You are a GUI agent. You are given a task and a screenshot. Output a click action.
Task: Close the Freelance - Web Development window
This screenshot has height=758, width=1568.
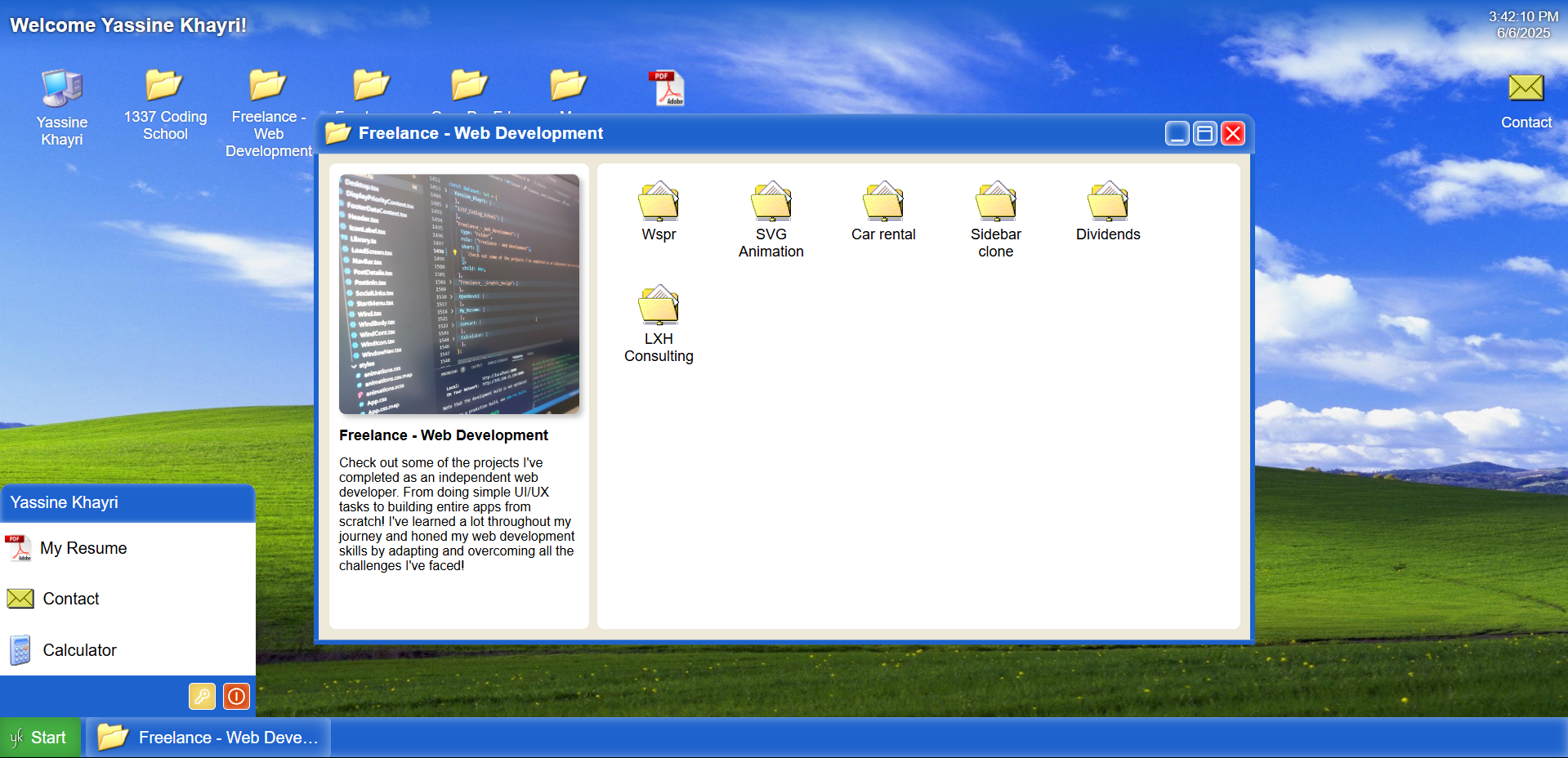(x=1233, y=133)
